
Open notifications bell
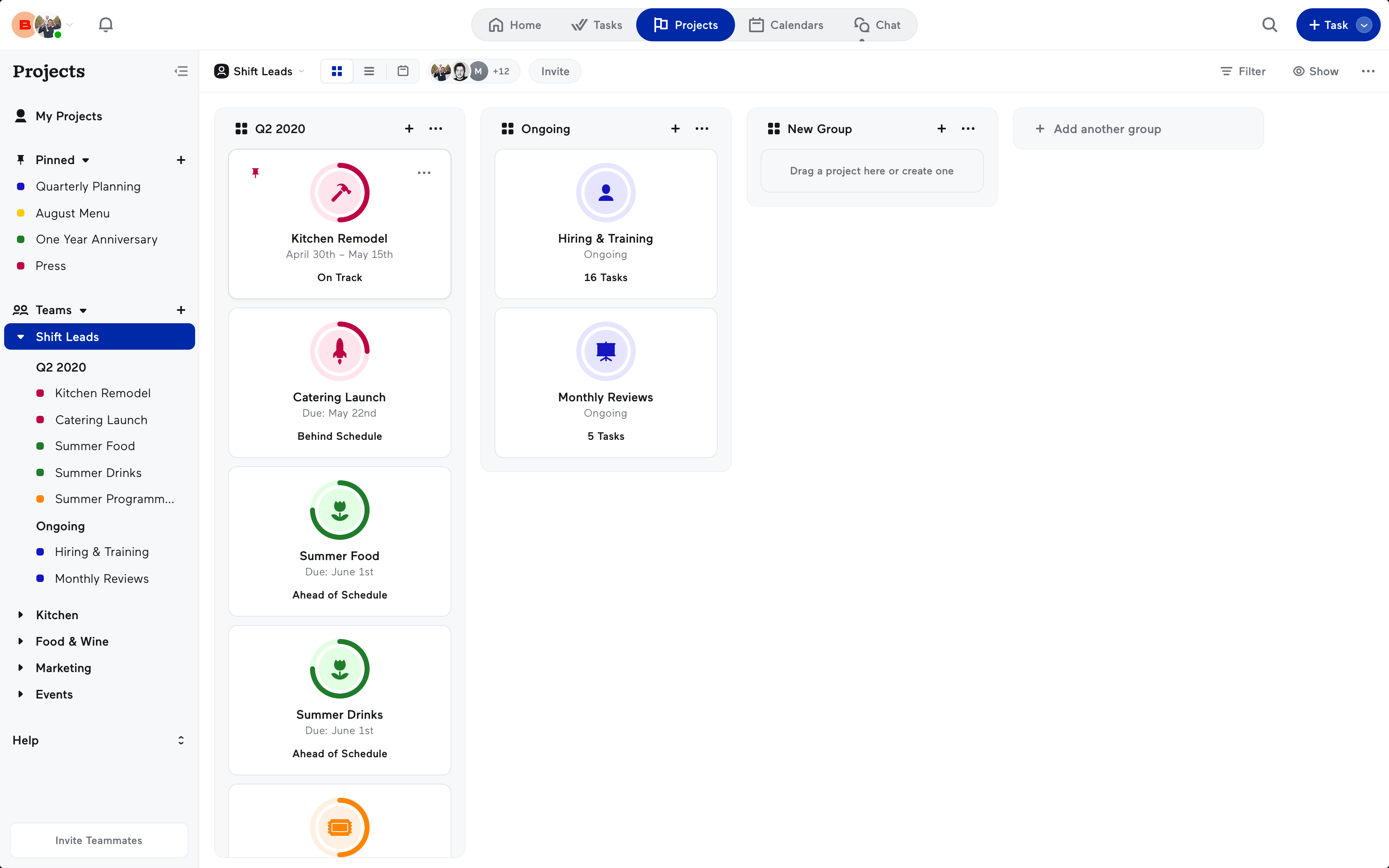105,25
